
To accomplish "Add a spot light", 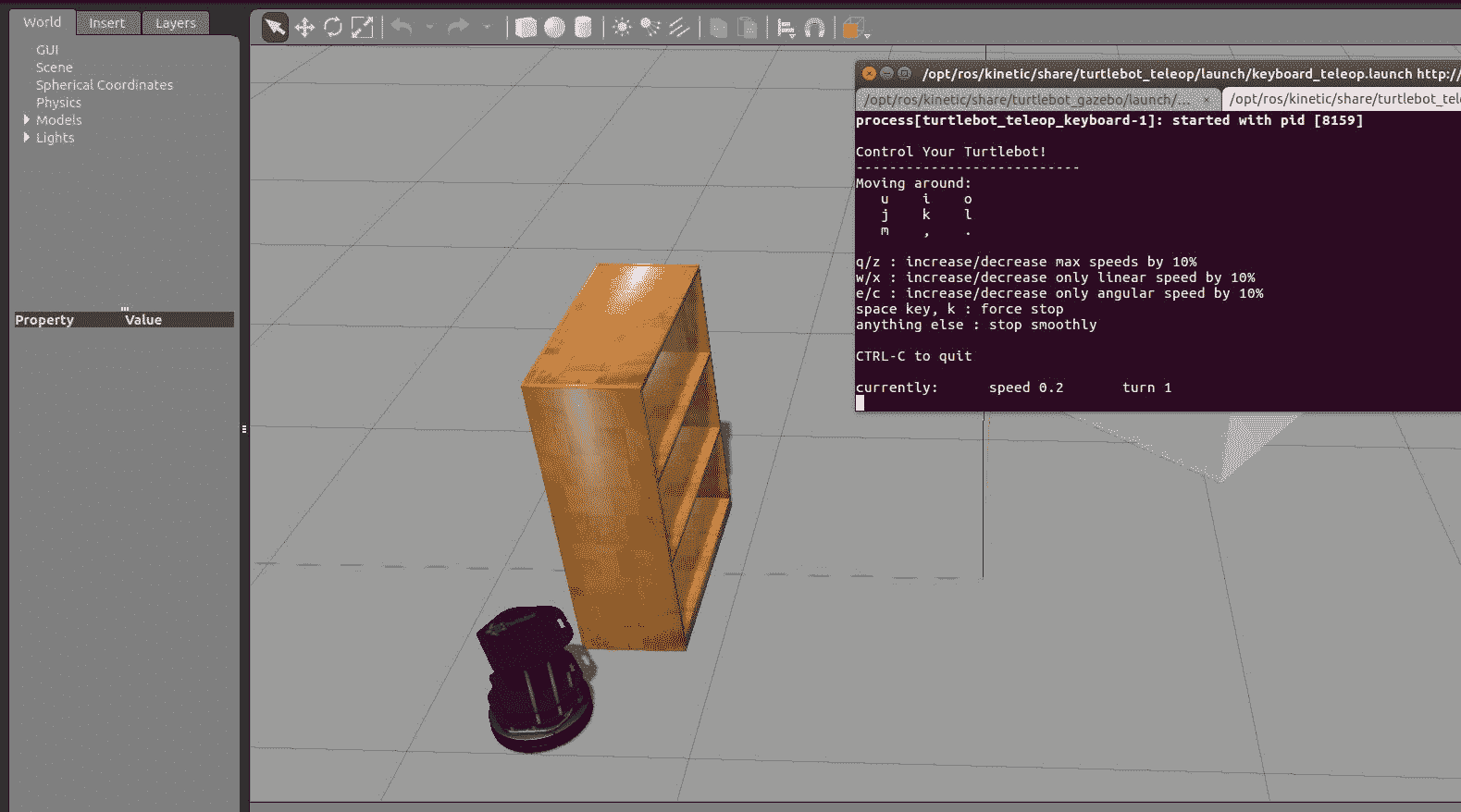I will pyautogui.click(x=650, y=28).
